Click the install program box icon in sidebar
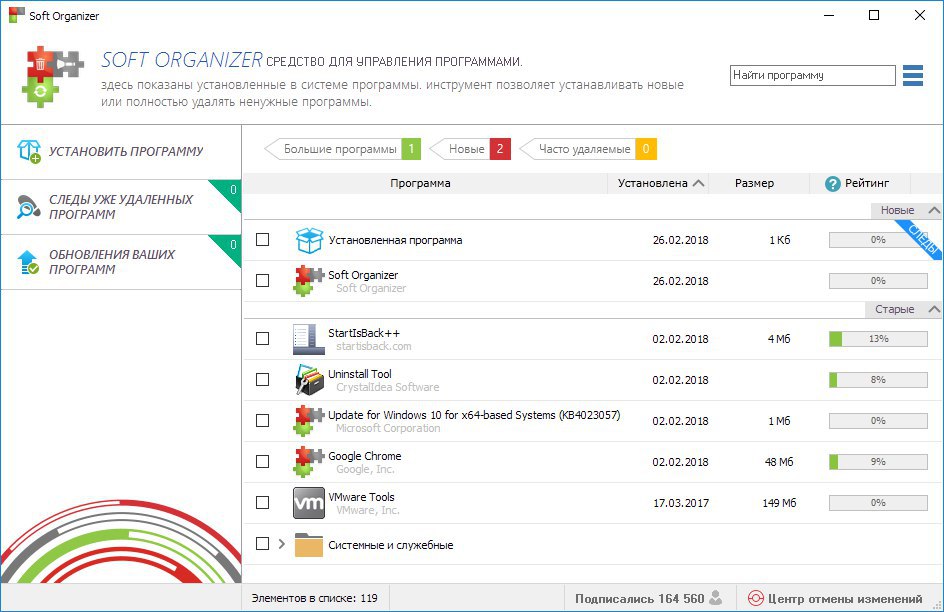Image resolution: width=944 pixels, height=612 pixels. coord(28,152)
